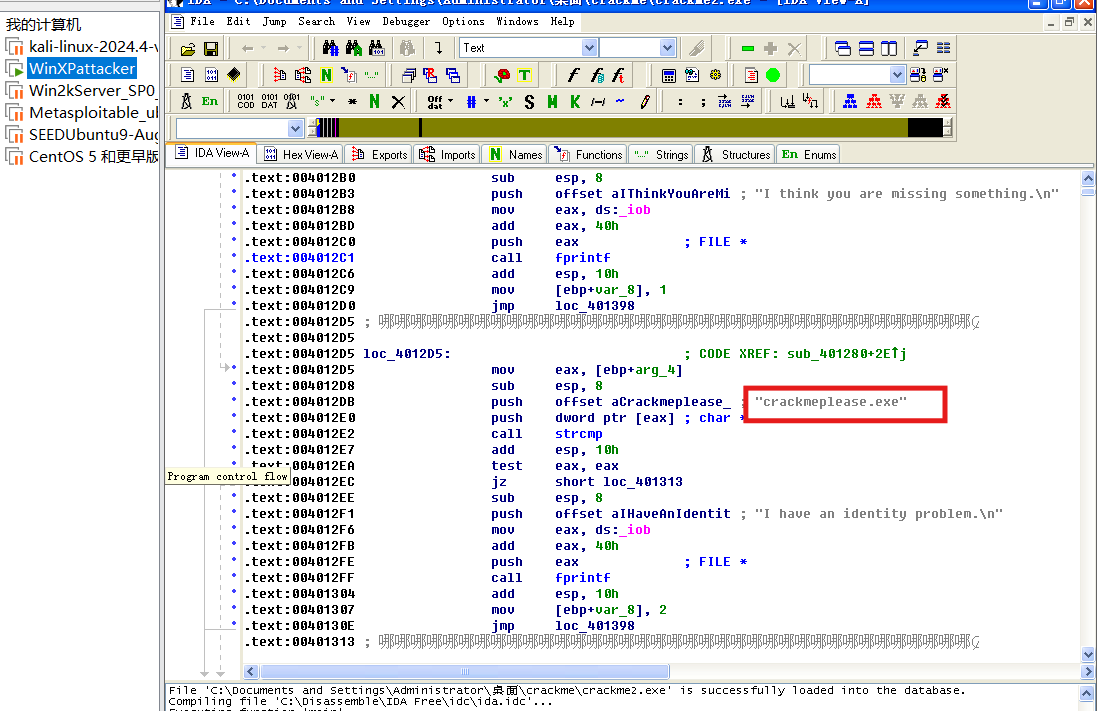Expand the forward arrow history dropdown
Image resolution: width=1097 pixels, height=711 pixels.
coord(299,48)
